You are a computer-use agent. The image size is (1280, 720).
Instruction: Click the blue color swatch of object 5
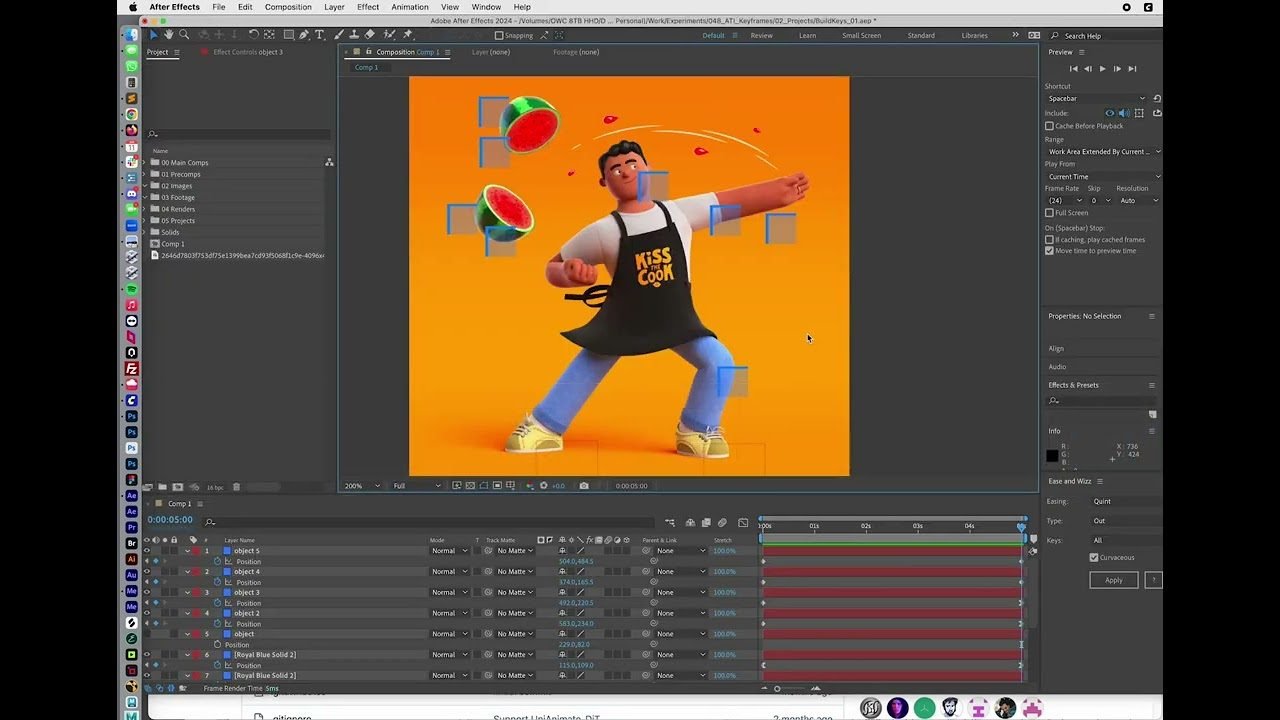(x=227, y=551)
